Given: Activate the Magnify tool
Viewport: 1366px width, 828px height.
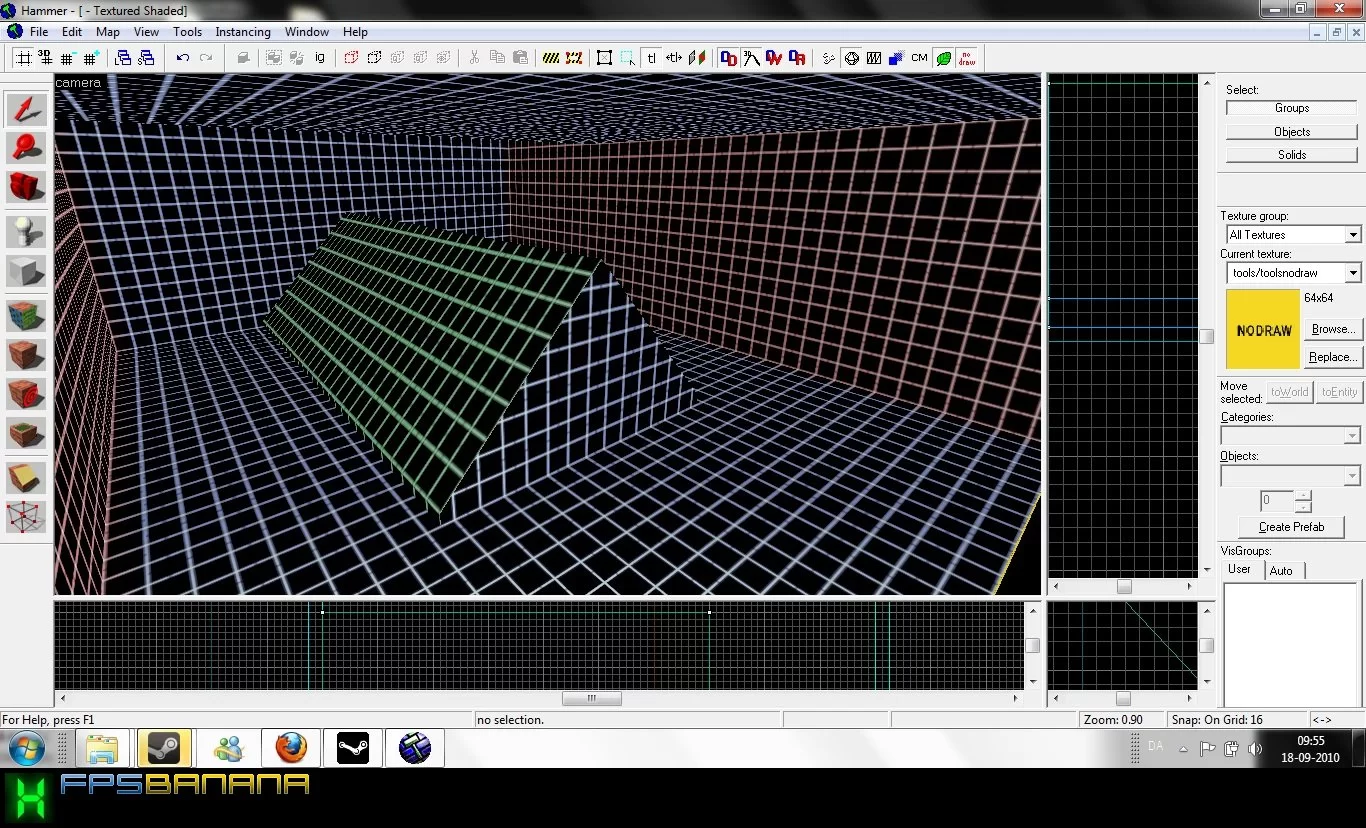Looking at the screenshot, I should [x=26, y=148].
